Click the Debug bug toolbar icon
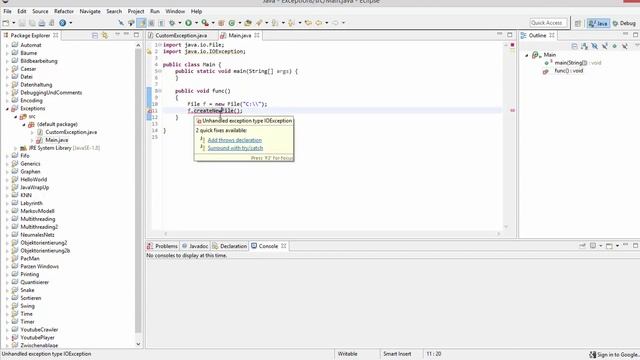Image resolution: width=640 pixels, height=360 pixels. point(172,23)
